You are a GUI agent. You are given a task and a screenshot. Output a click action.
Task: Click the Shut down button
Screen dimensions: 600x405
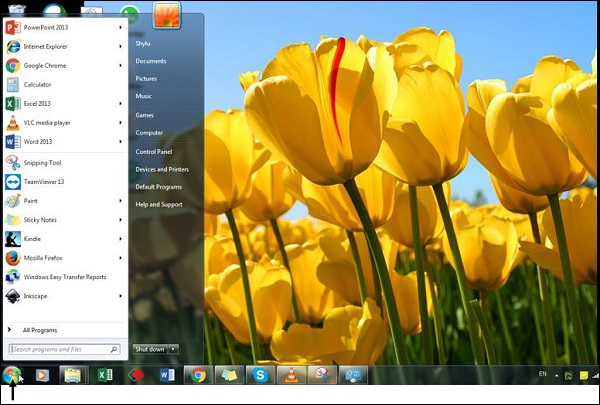[150, 349]
